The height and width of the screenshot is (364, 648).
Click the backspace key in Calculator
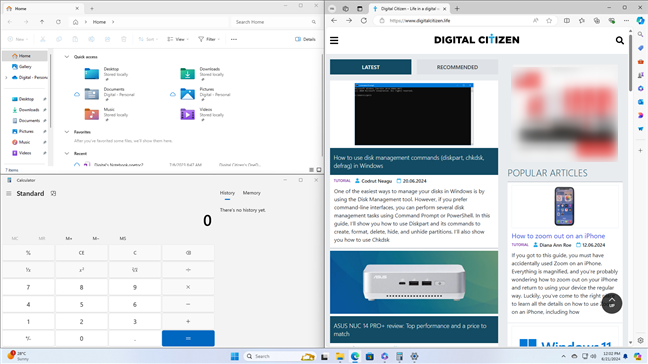(x=188, y=253)
